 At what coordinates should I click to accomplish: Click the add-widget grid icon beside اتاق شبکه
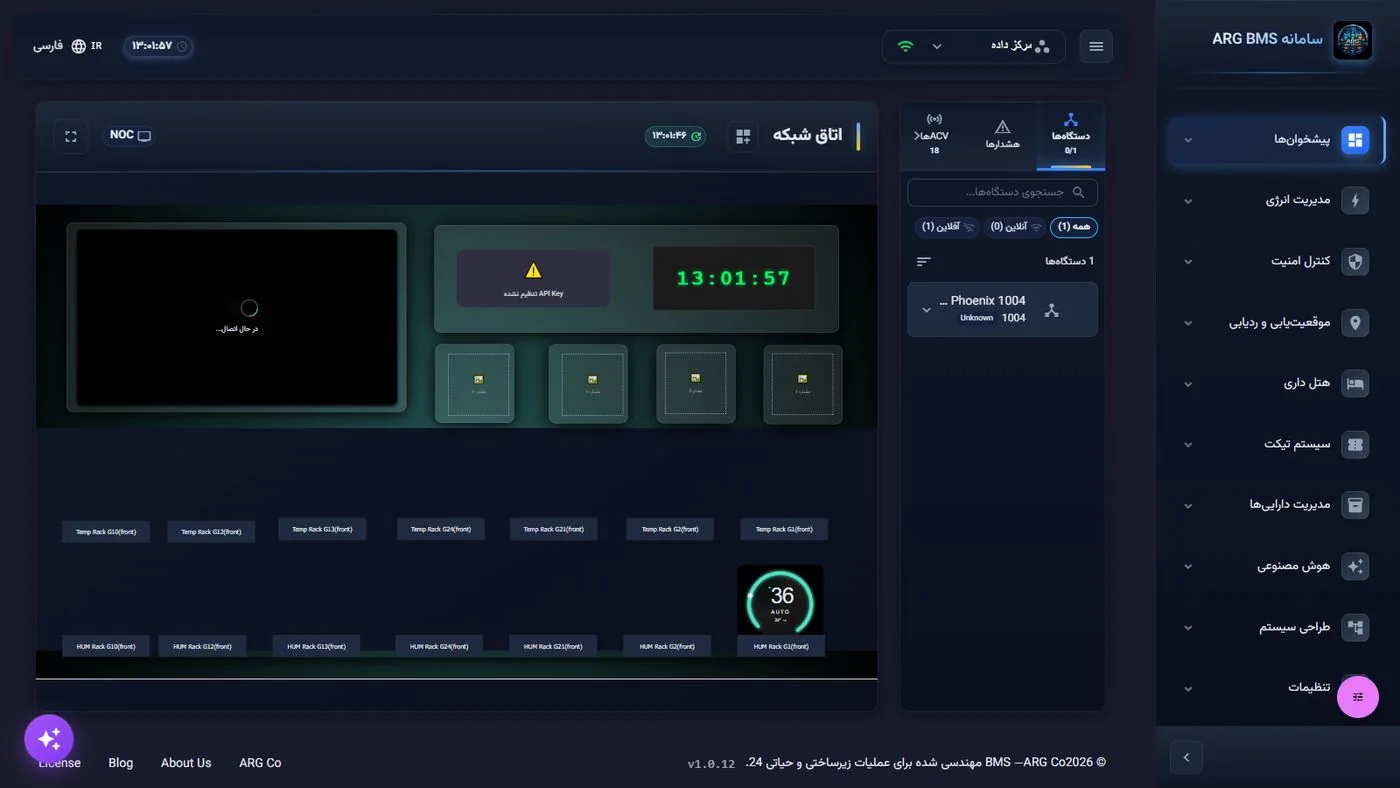coord(743,136)
